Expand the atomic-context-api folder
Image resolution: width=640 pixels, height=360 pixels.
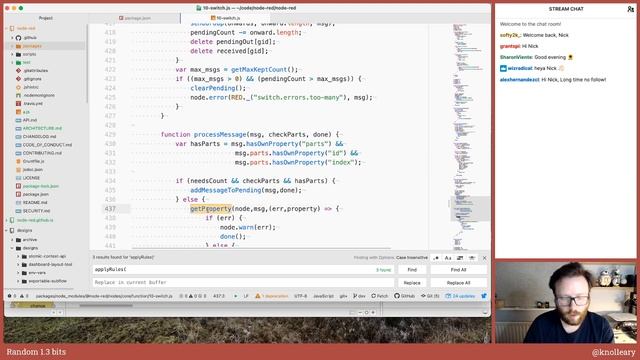coord(18,256)
